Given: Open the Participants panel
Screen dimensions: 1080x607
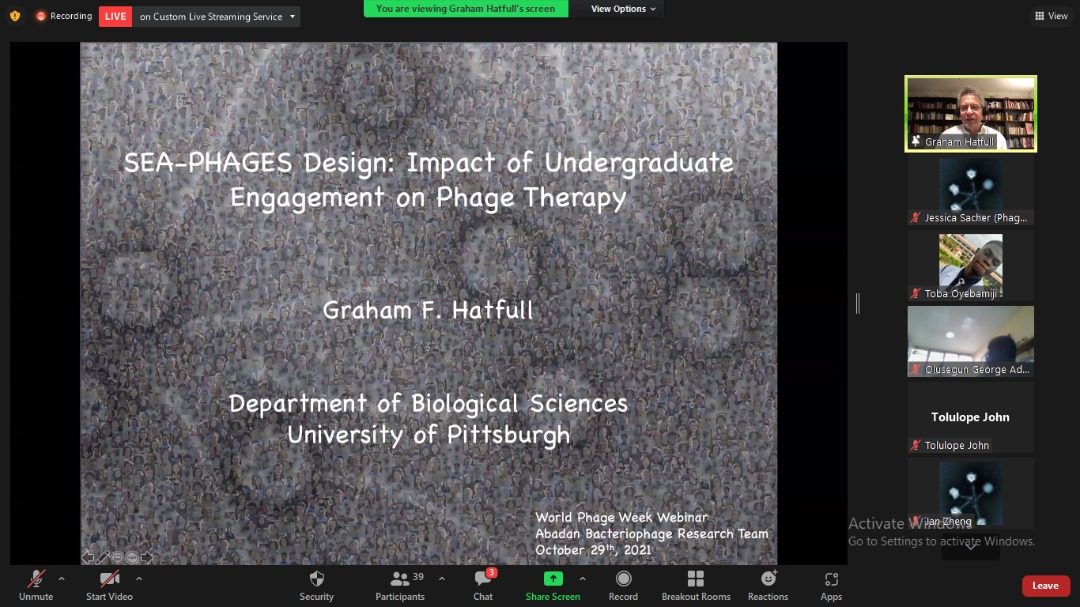Looking at the screenshot, I should [399, 586].
